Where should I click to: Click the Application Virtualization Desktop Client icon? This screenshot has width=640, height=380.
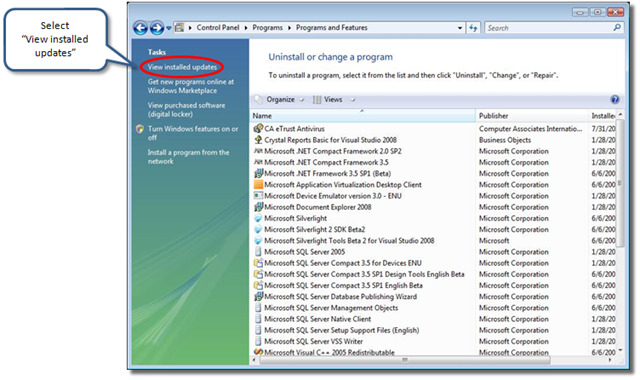coord(258,184)
